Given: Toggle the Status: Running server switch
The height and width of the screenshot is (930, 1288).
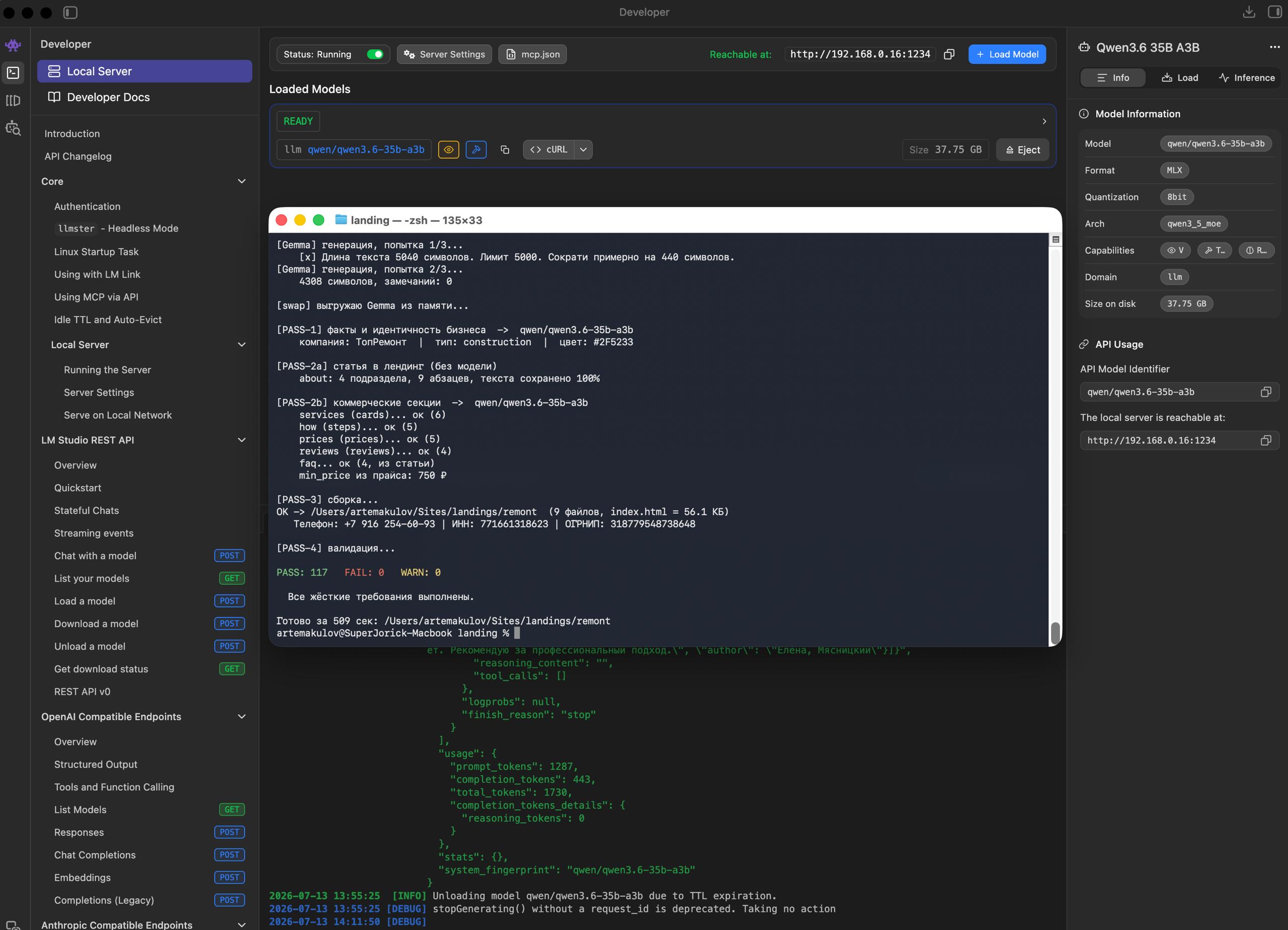Looking at the screenshot, I should pyautogui.click(x=375, y=54).
